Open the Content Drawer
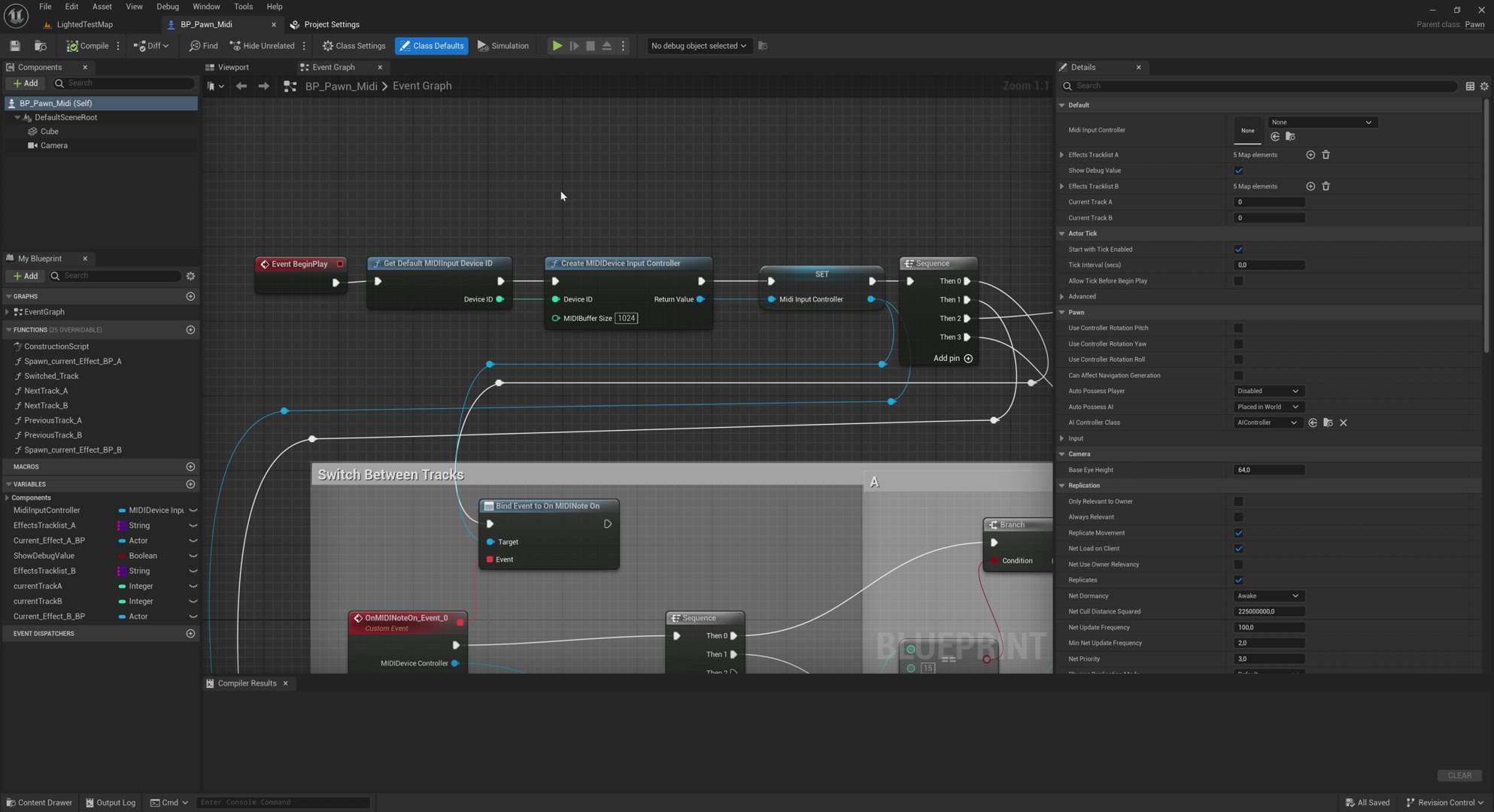1494x812 pixels. (x=39, y=802)
